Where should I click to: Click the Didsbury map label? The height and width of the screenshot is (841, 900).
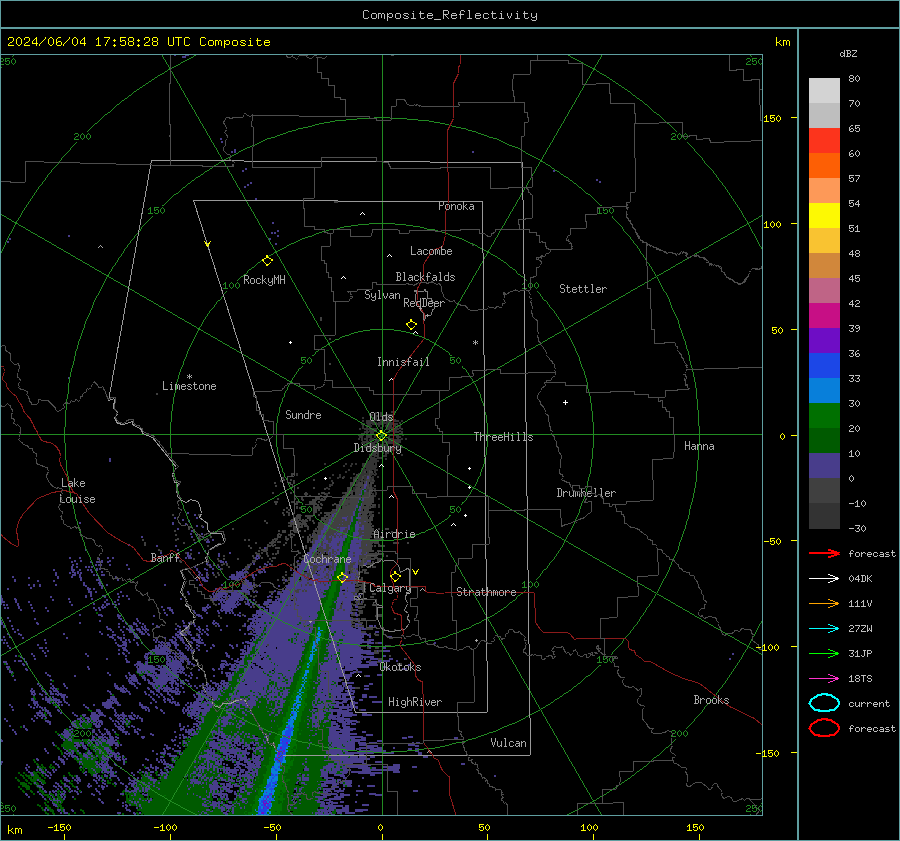pos(378,448)
